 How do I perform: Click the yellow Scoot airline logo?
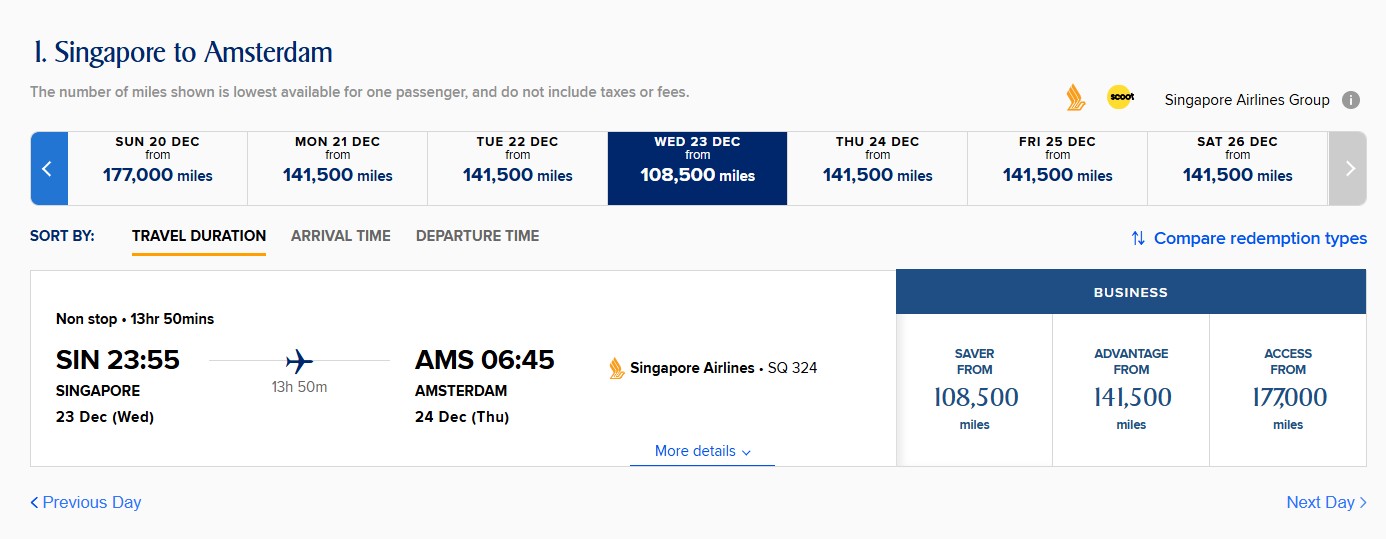coord(1119,97)
